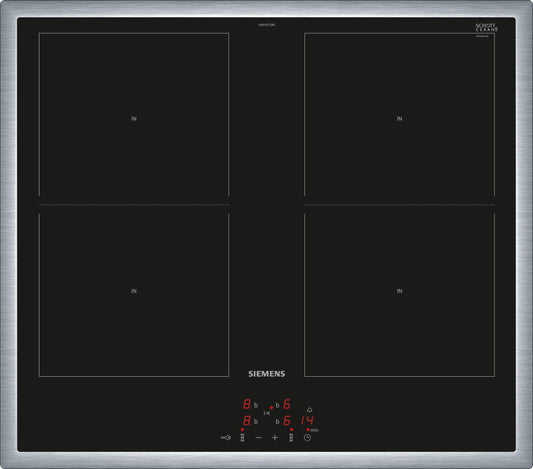Tap the key-shaped childproof lock icon

coord(226,437)
